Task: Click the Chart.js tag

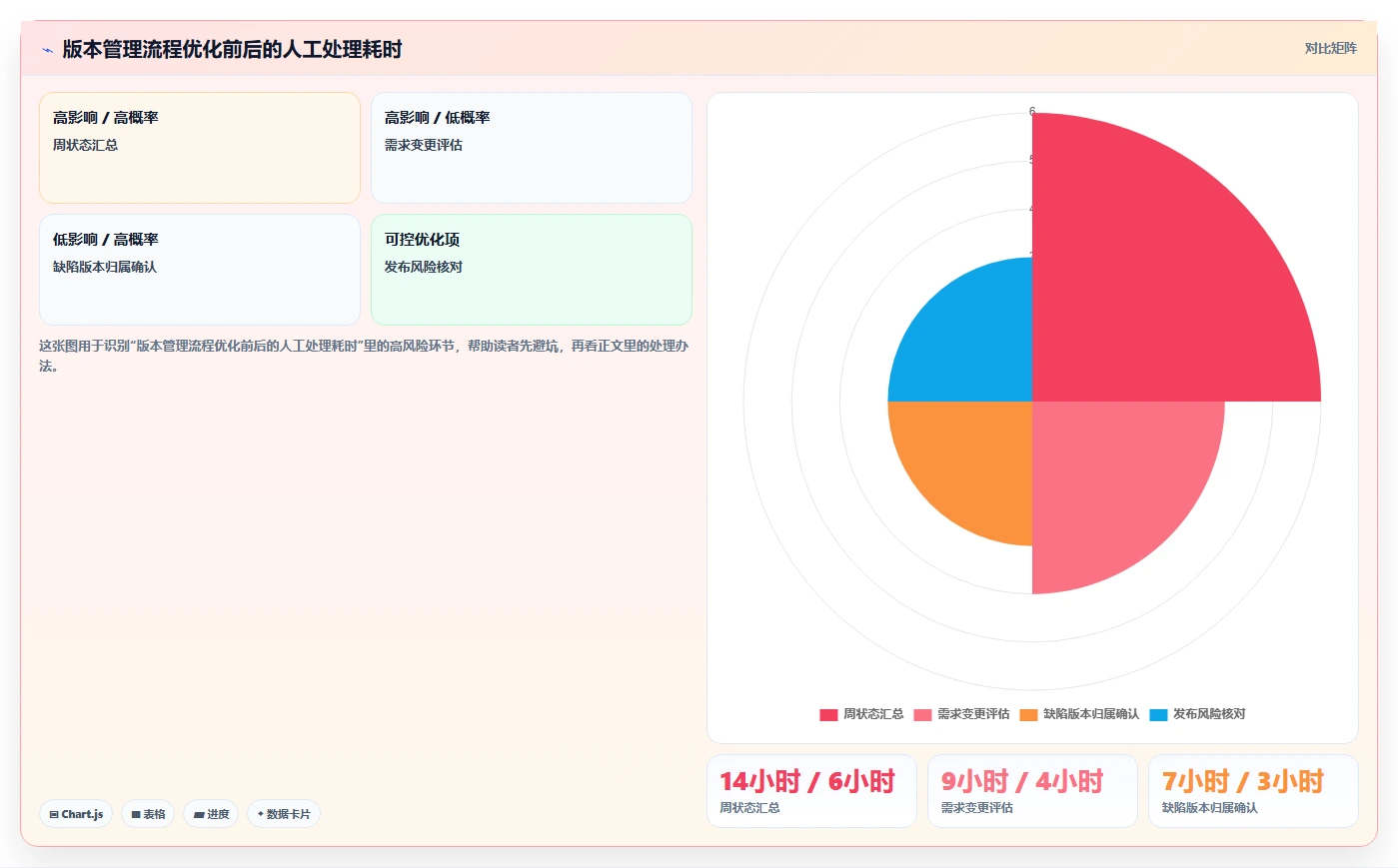Action: [x=76, y=814]
